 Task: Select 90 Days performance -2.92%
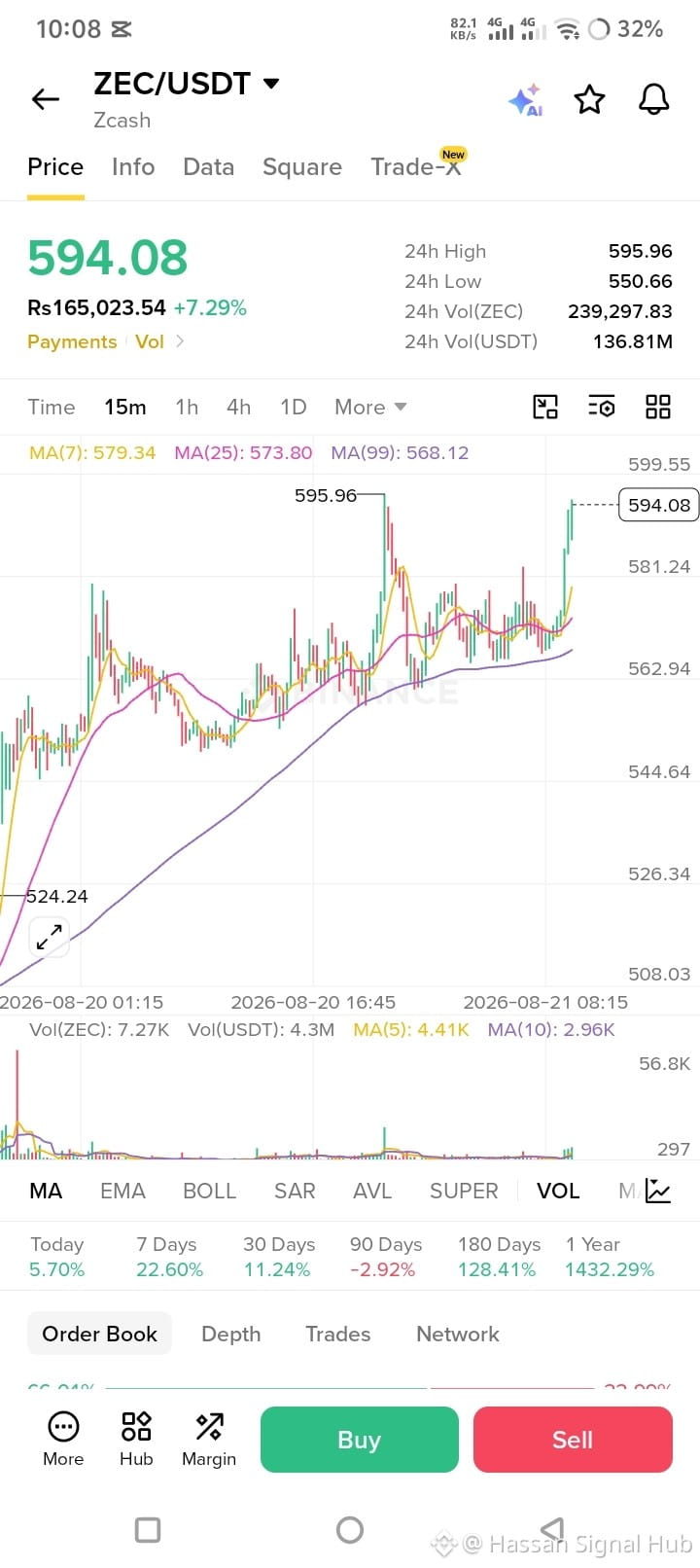385,1257
